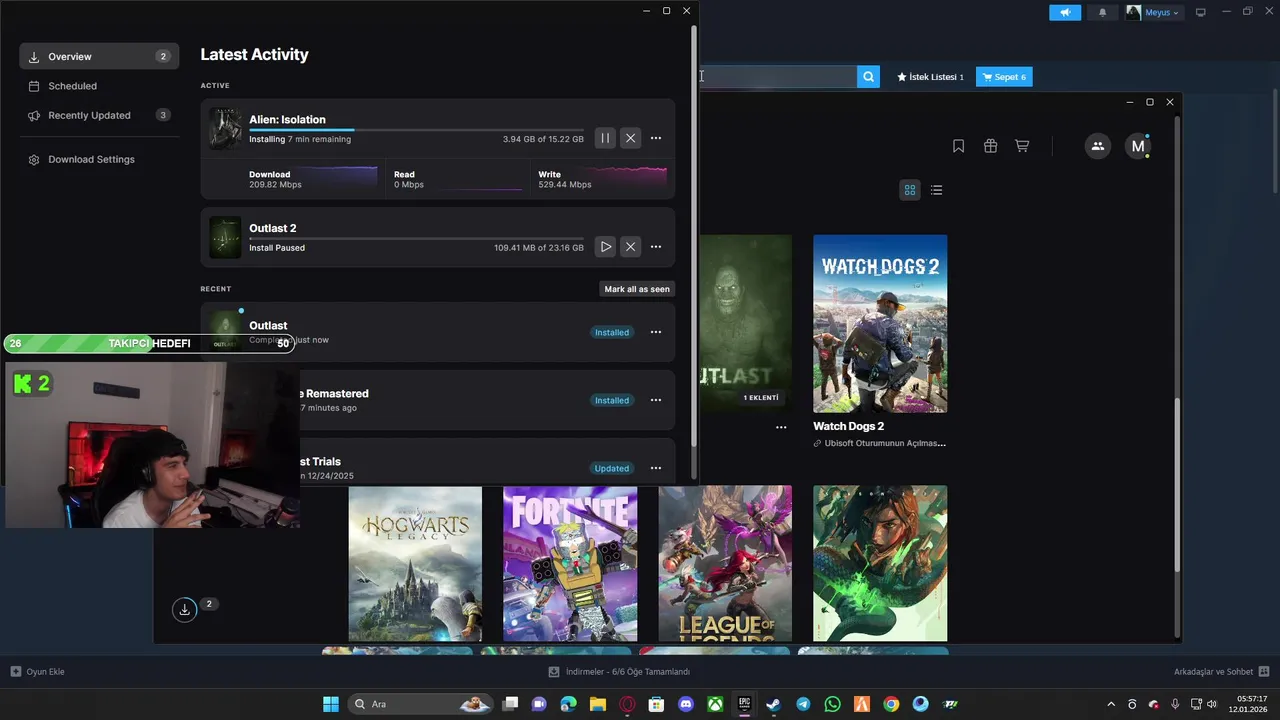
Task: Open Microsoft Edge from the taskbar
Action: [568, 704]
